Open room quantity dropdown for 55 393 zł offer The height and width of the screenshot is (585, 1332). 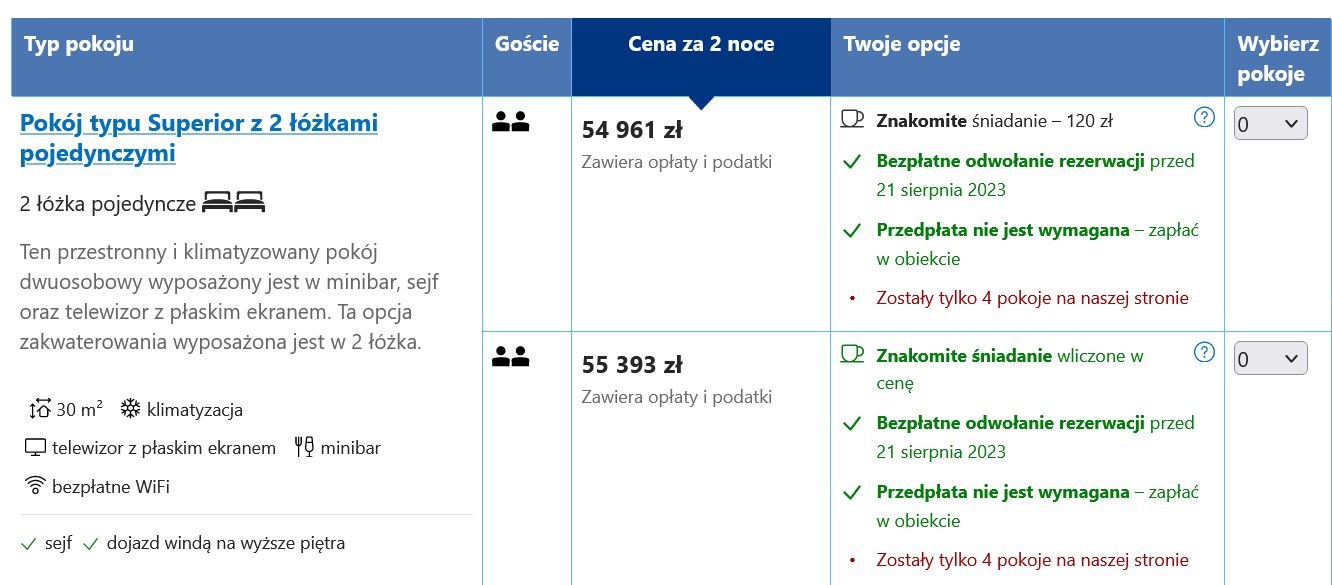click(1270, 358)
